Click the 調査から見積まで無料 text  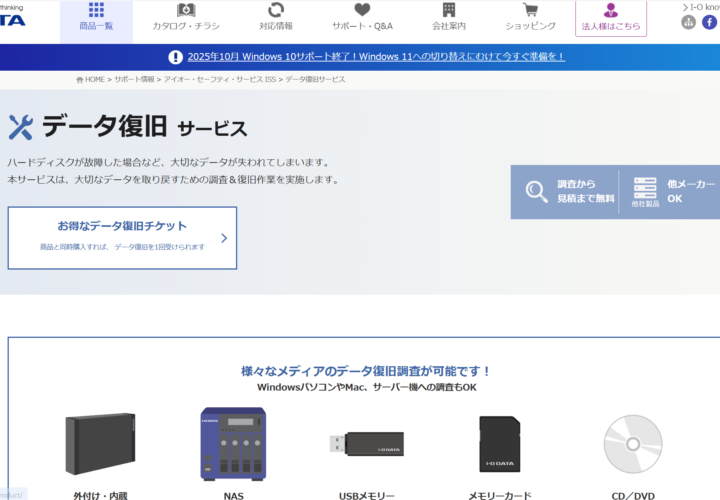pyautogui.click(x=585, y=191)
